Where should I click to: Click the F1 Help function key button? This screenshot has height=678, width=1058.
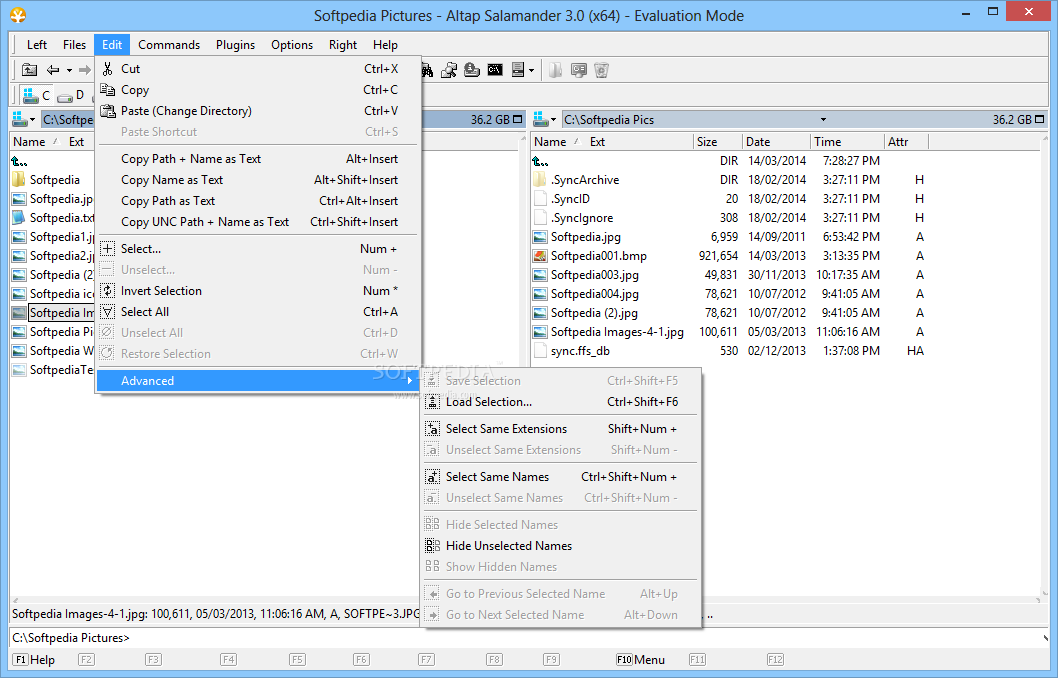pos(34,660)
